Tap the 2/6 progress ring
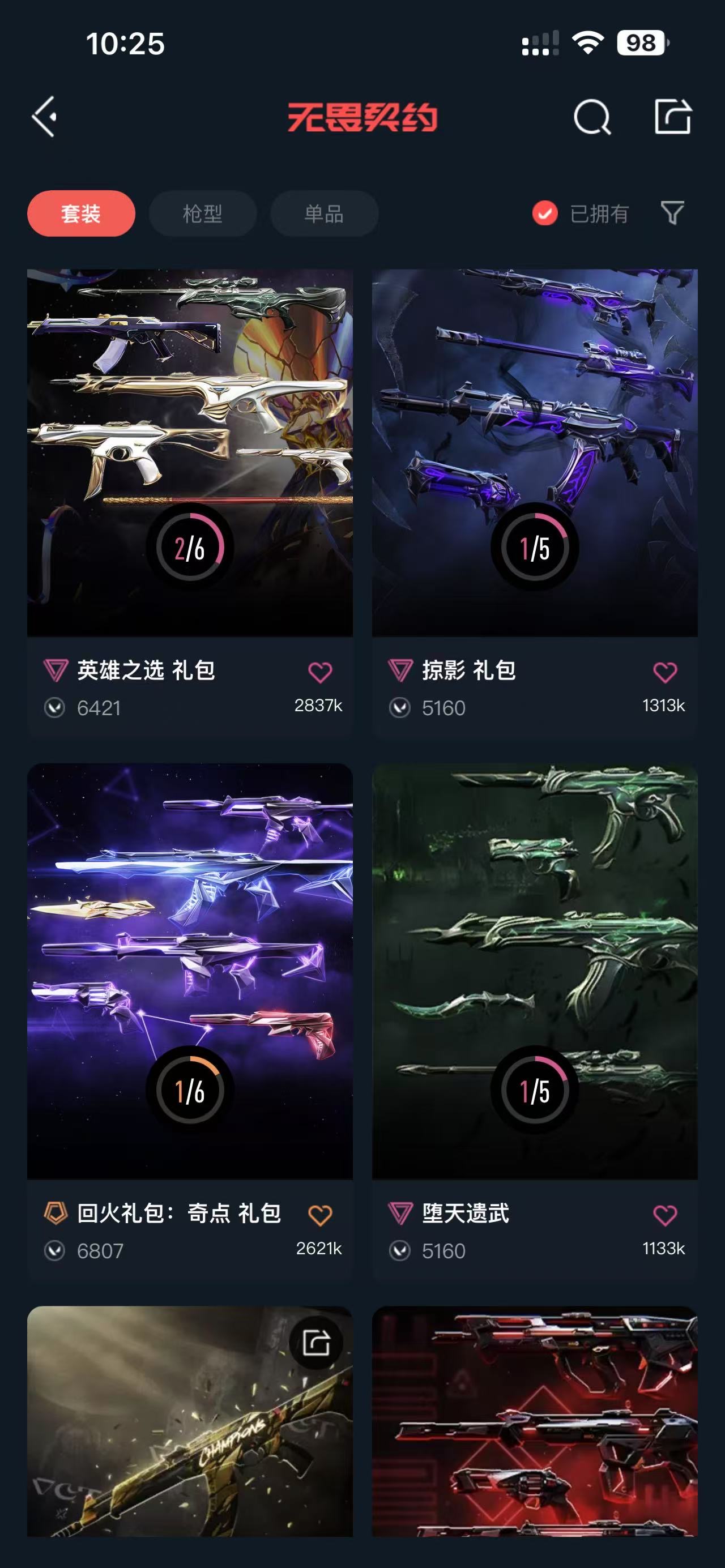 (190, 547)
